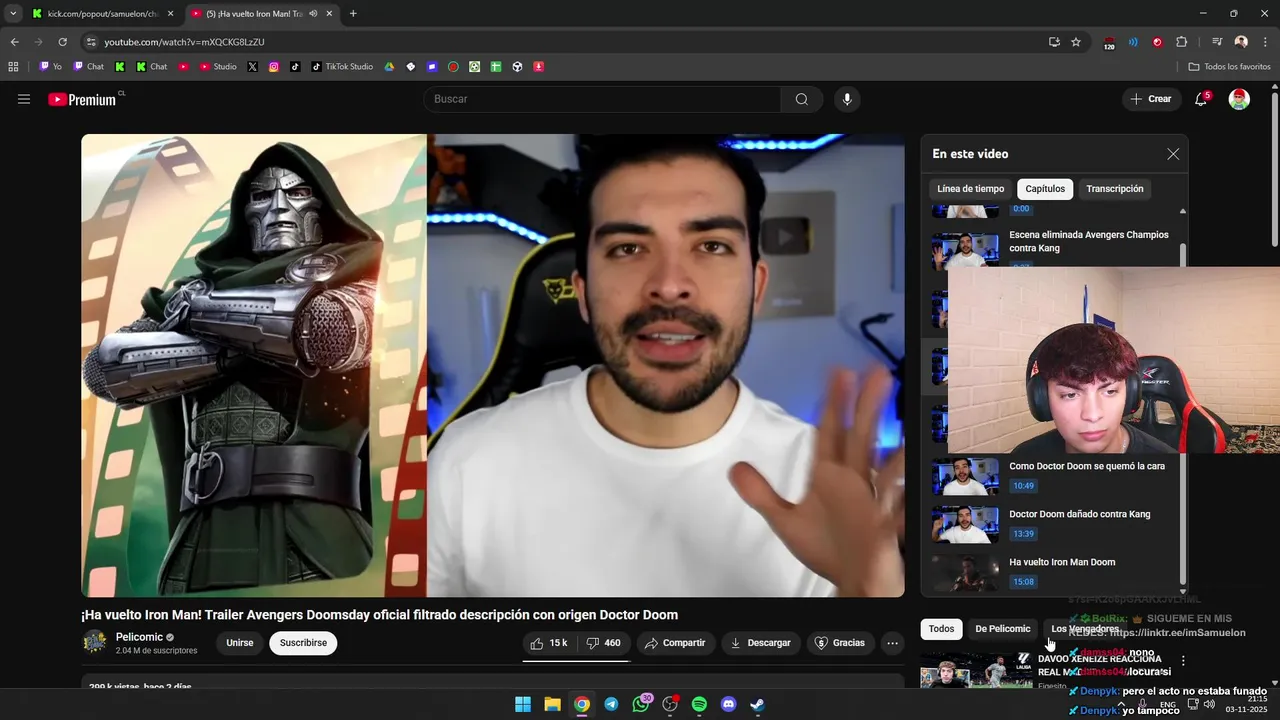Open Telegram from taskbar
This screenshot has height=720, width=1280.
point(611,704)
